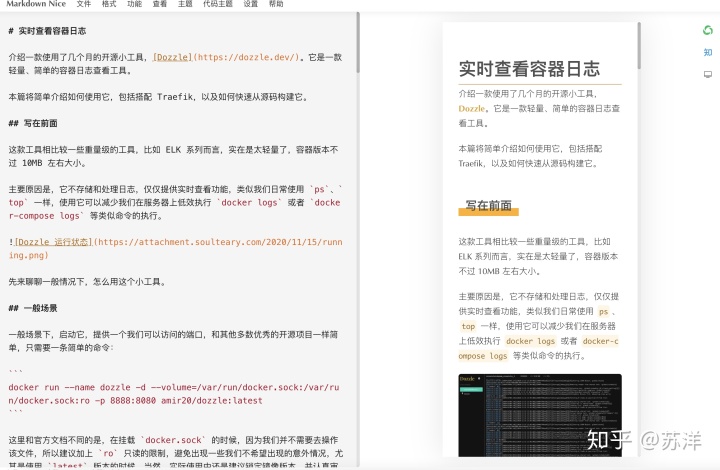This screenshot has height=470, width=720.
Task: Click the '## 一般场景' heading in editor
Action: [33, 308]
